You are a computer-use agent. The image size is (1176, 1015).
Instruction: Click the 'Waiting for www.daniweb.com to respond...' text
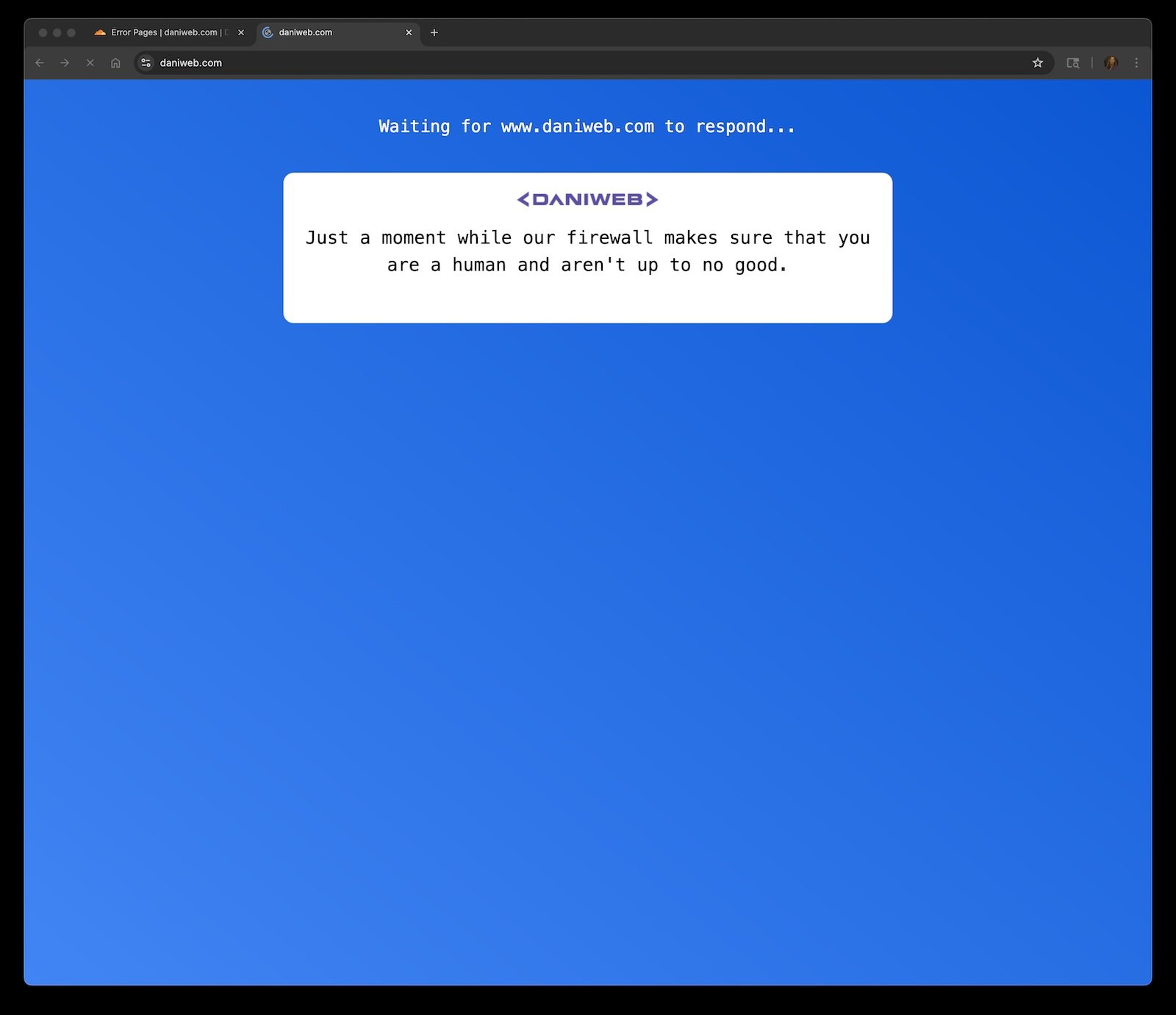(587, 126)
